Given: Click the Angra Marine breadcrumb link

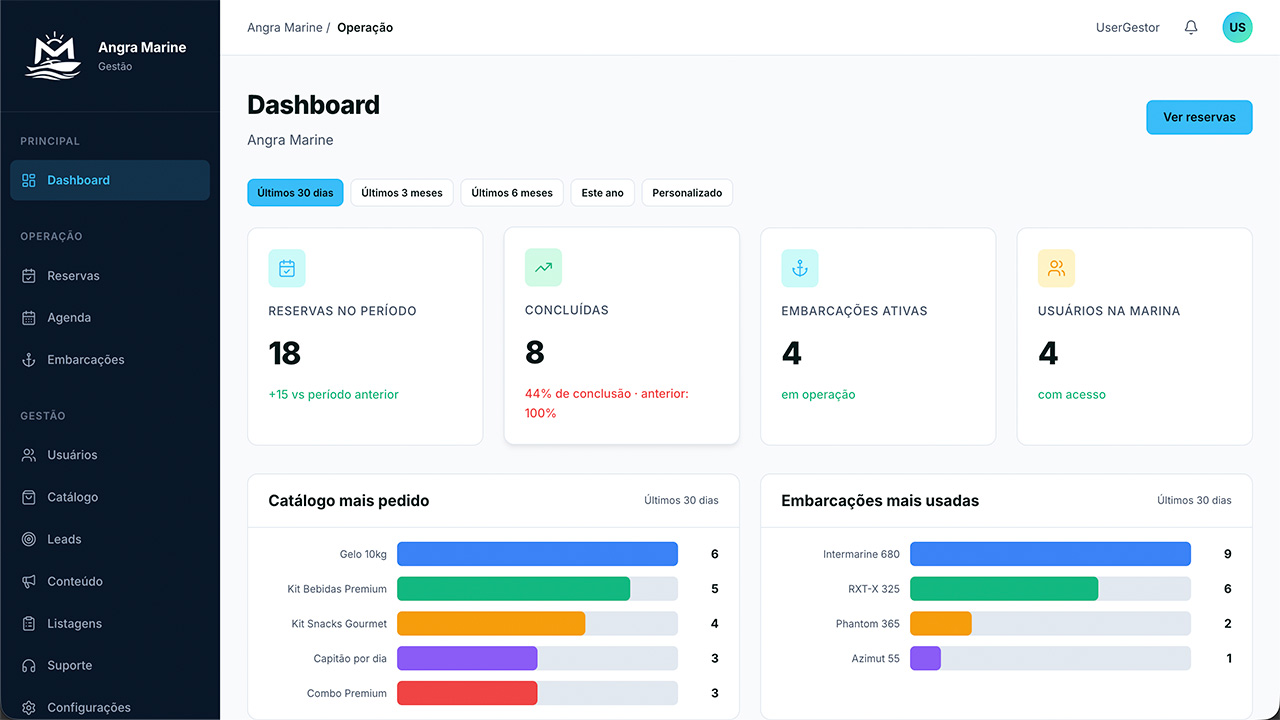Looking at the screenshot, I should pos(285,28).
